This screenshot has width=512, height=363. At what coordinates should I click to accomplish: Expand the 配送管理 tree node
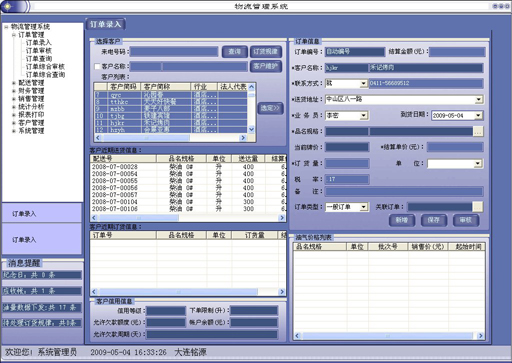(14, 83)
